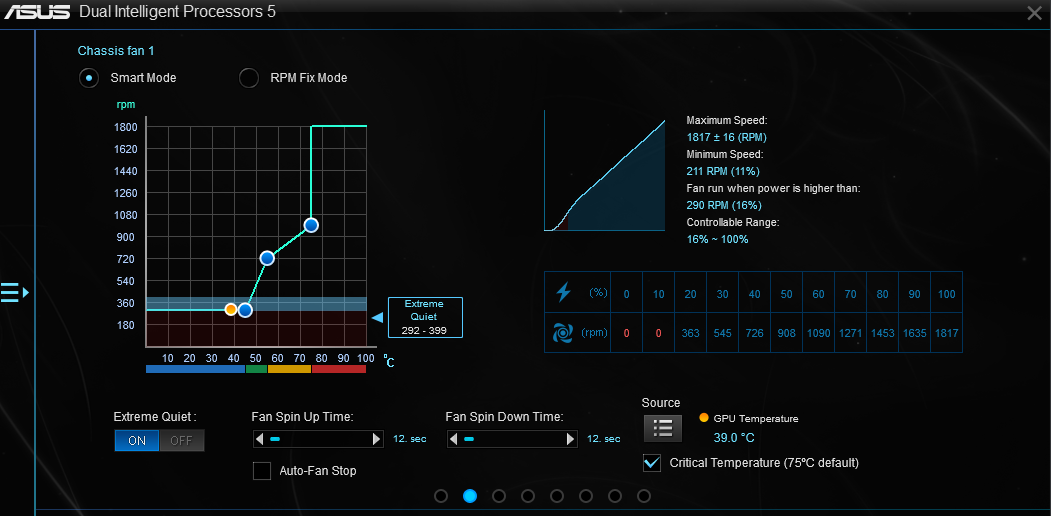Increase Fan Spin Down Time right arrow
Screen dimensions: 1051x516
[570, 439]
